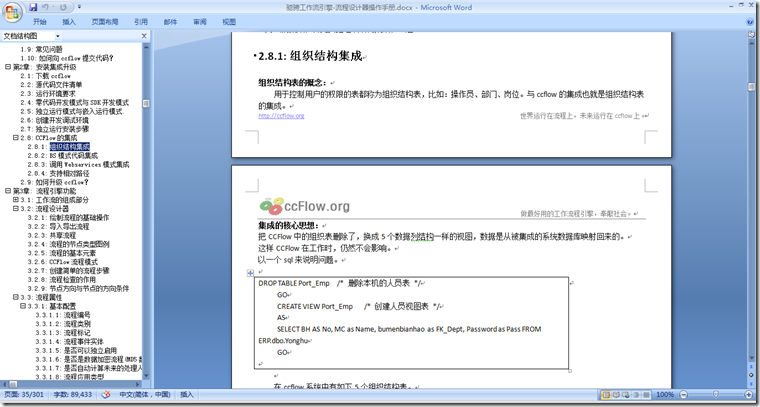Screen dimensions: 760x407
Task: Undo the last action
Action: click(45, 7)
